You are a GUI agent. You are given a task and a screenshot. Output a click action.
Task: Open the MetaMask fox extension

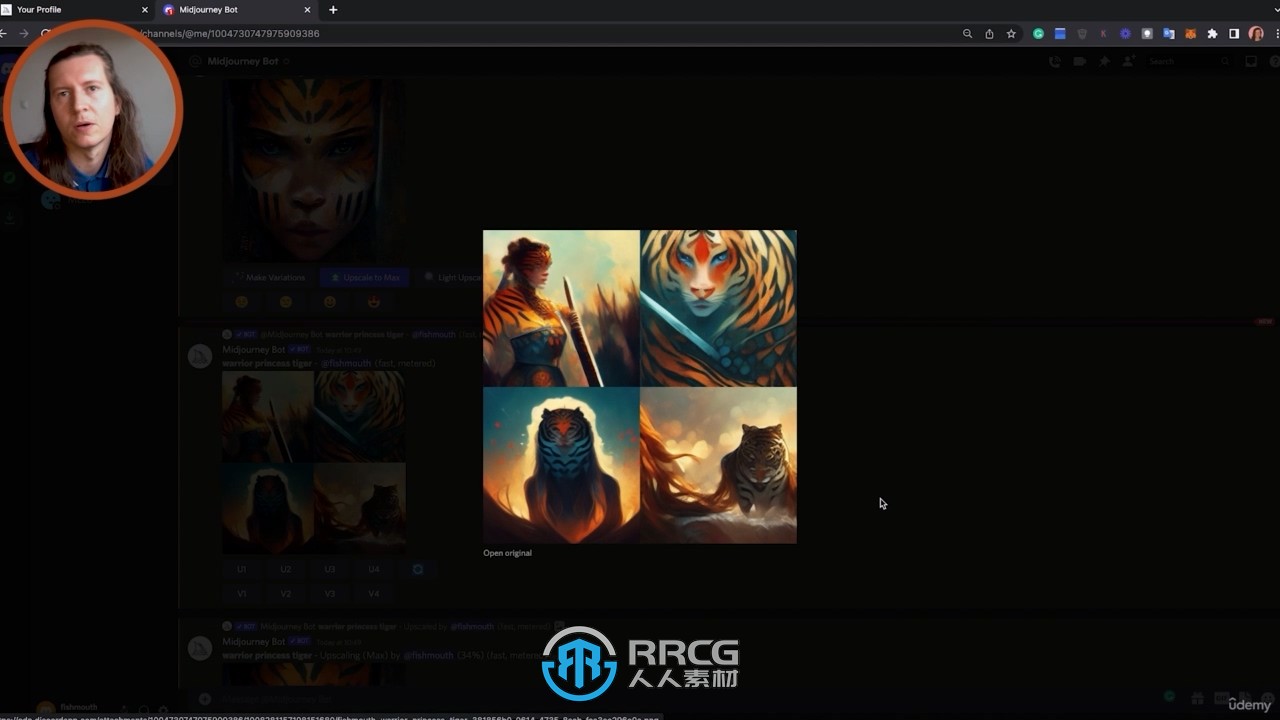(x=1190, y=33)
